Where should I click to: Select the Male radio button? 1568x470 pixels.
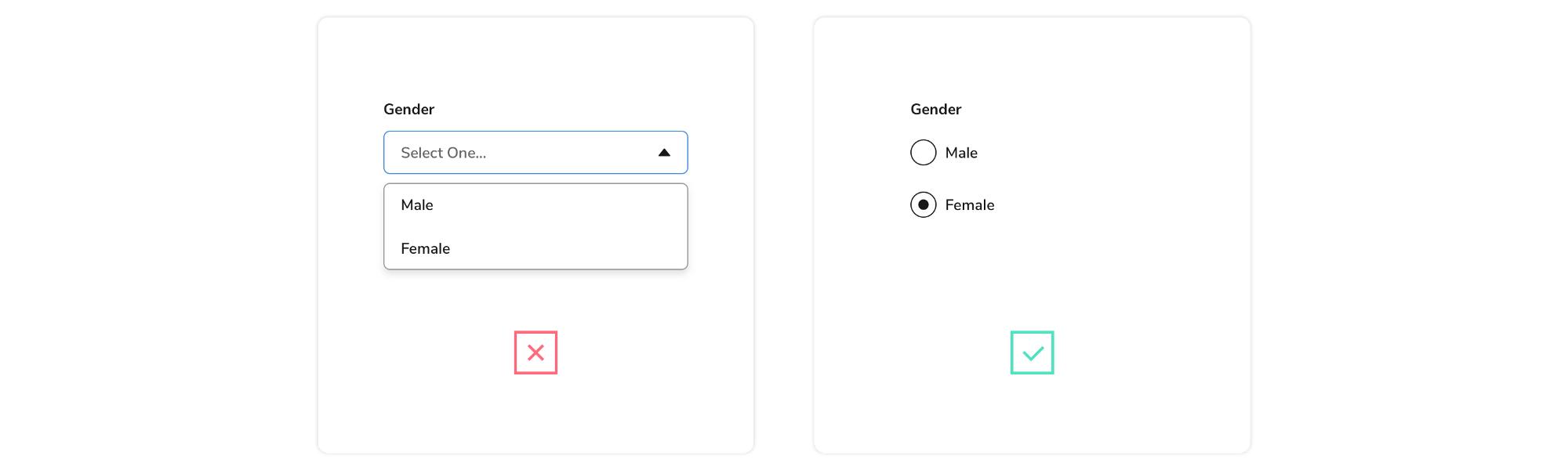click(924, 153)
